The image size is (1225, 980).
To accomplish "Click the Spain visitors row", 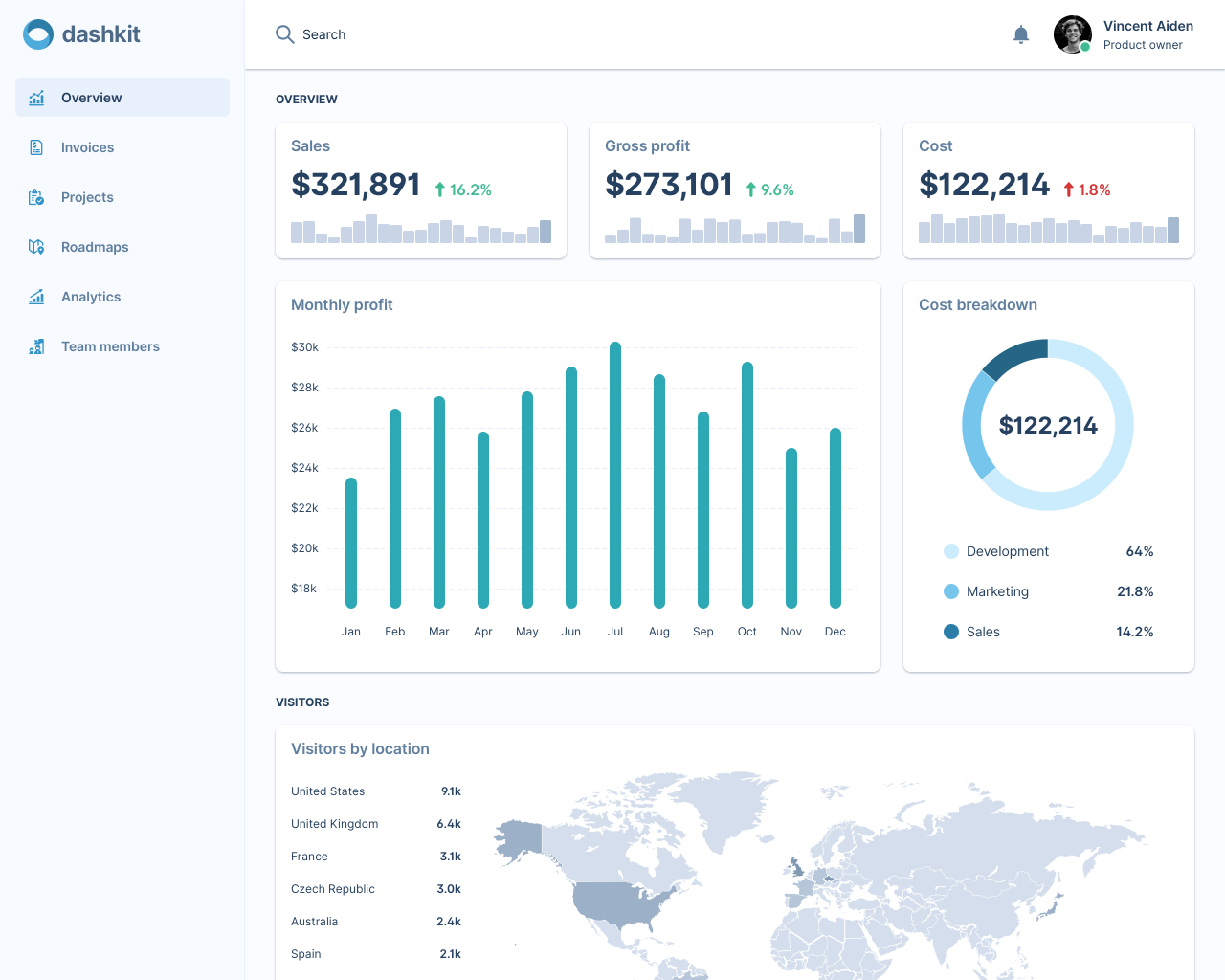I will 376,954.
